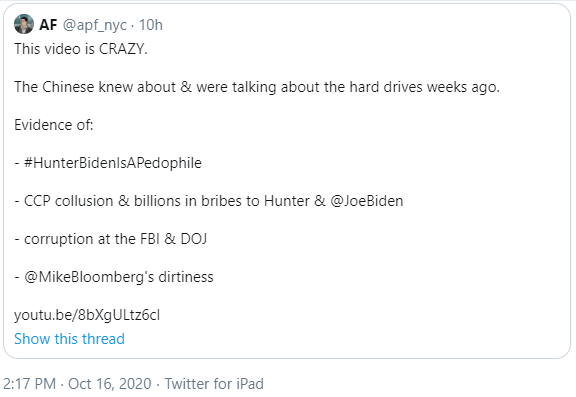Screen dimensions: 576x397
Task: Click the 2:17 PM tweet time
Action: [29, 384]
